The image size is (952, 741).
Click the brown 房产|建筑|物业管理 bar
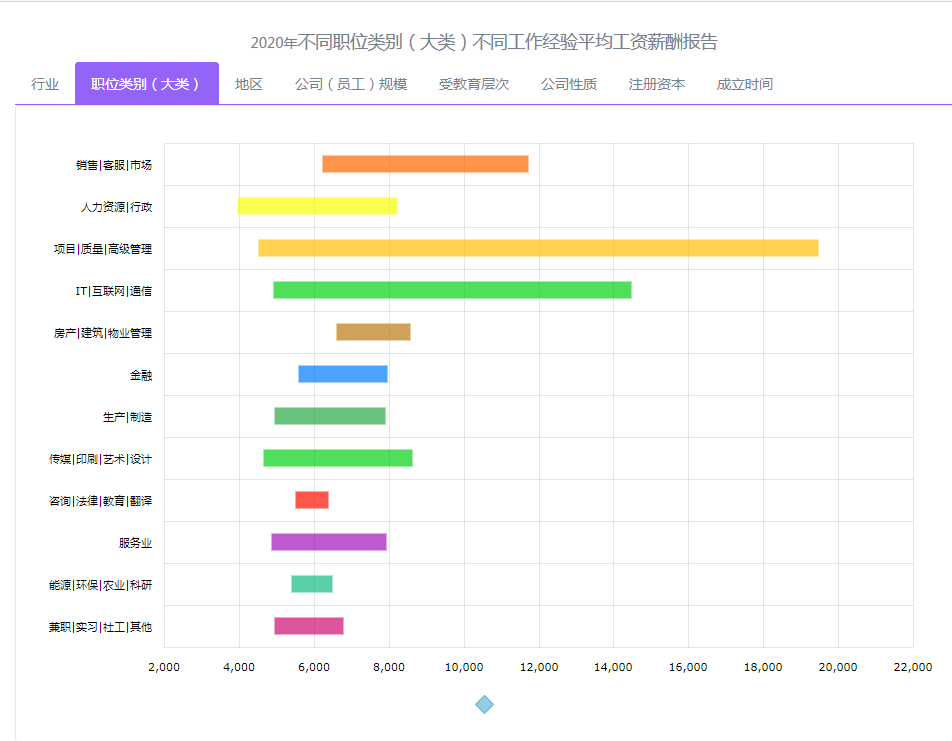[x=373, y=332]
